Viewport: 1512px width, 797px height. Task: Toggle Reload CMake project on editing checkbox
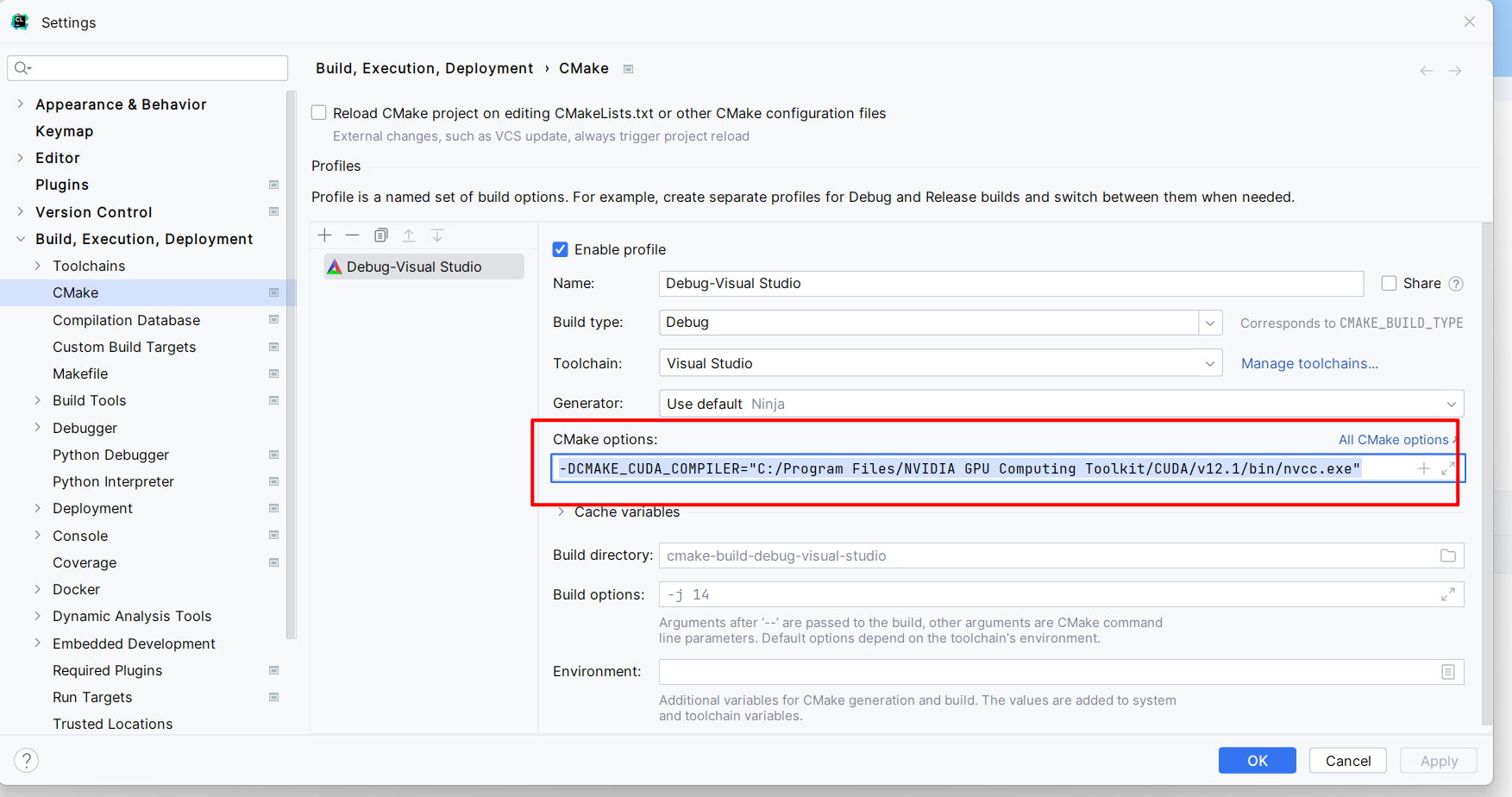click(319, 113)
